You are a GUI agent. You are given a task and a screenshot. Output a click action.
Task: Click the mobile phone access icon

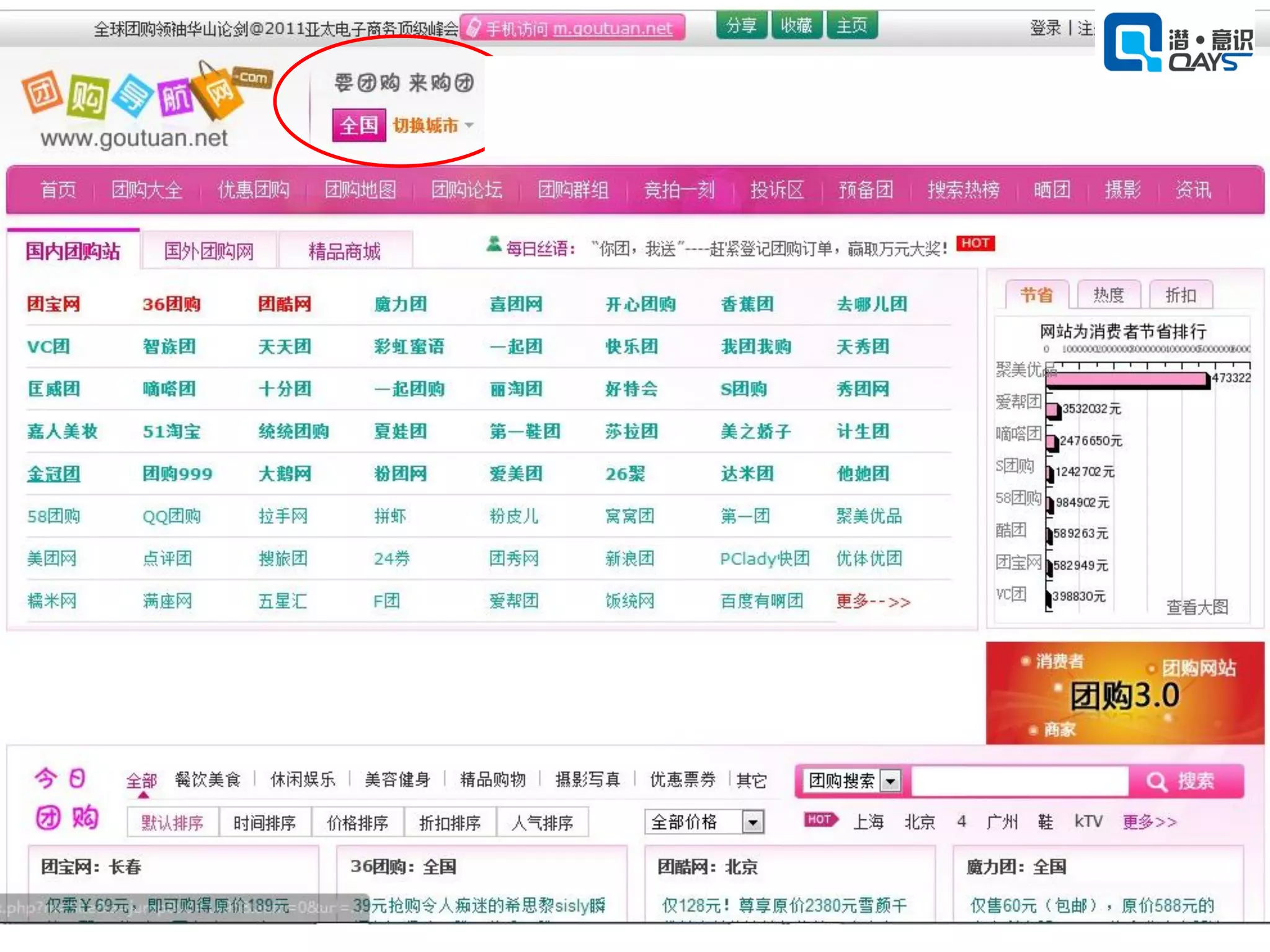click(x=474, y=27)
